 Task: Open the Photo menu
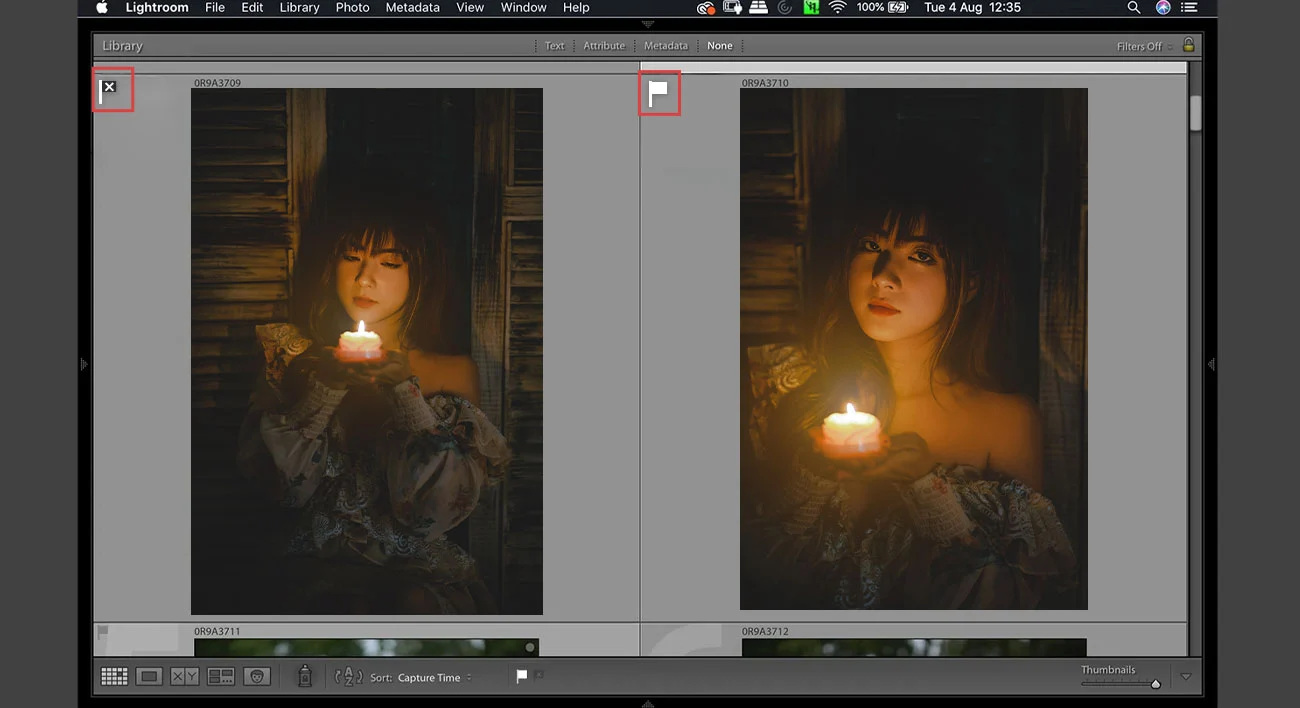click(x=352, y=7)
